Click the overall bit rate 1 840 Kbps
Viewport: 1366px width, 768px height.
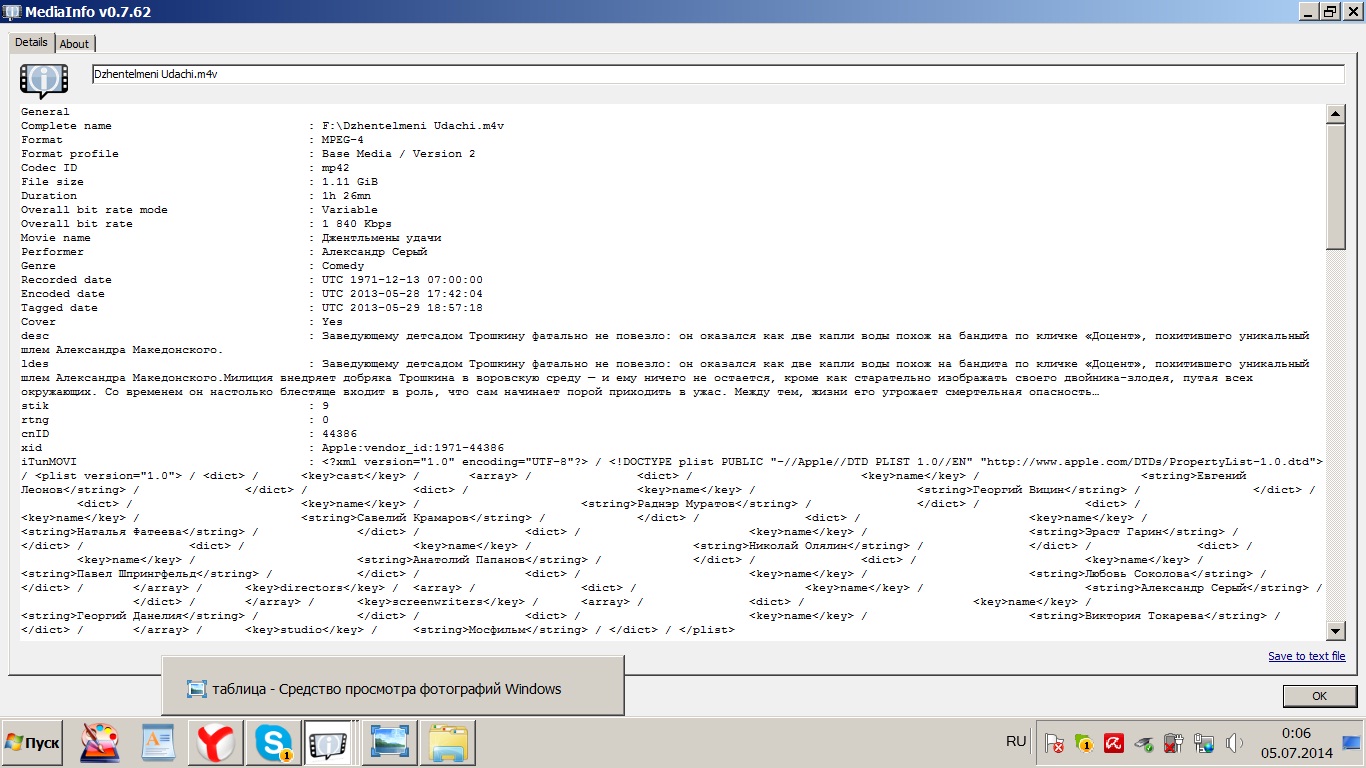click(x=357, y=224)
